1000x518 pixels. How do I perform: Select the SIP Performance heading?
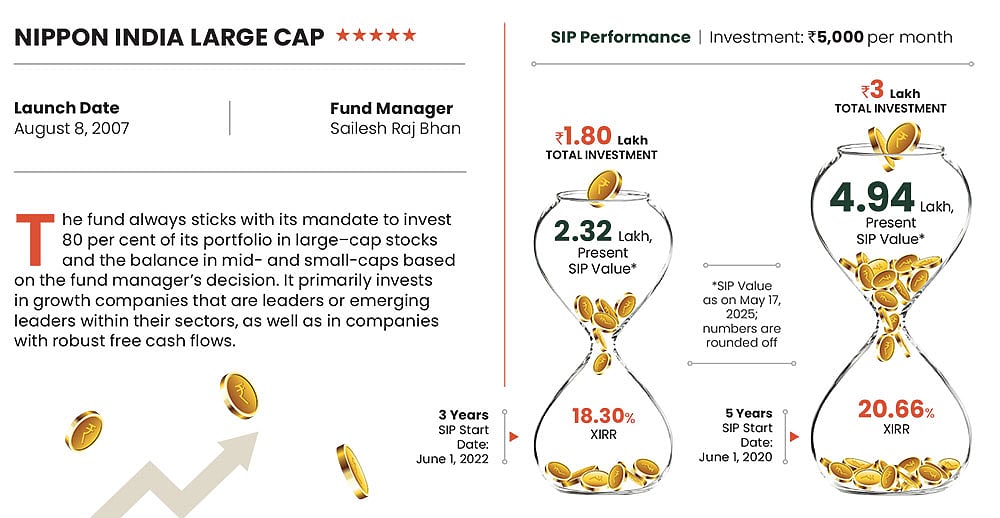pyautogui.click(x=620, y=37)
